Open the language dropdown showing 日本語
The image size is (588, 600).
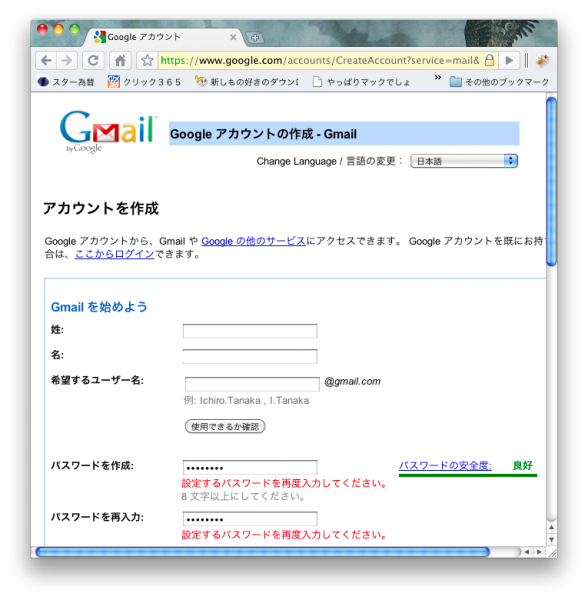pyautogui.click(x=464, y=161)
